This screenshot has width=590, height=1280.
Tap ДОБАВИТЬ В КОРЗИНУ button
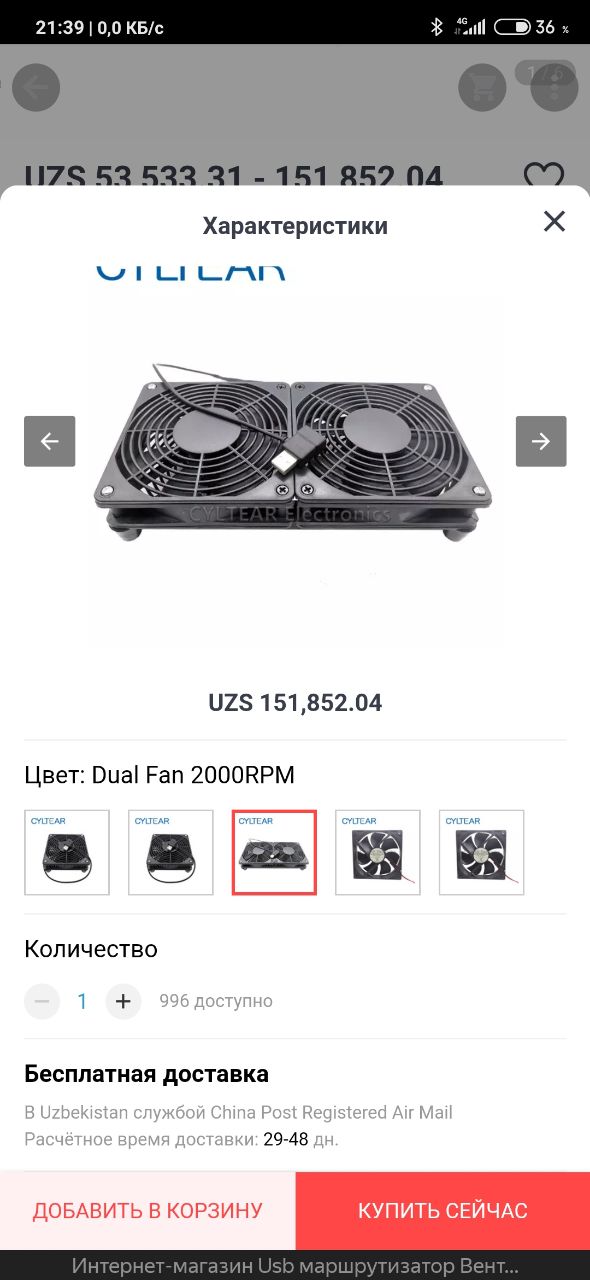(x=148, y=1211)
